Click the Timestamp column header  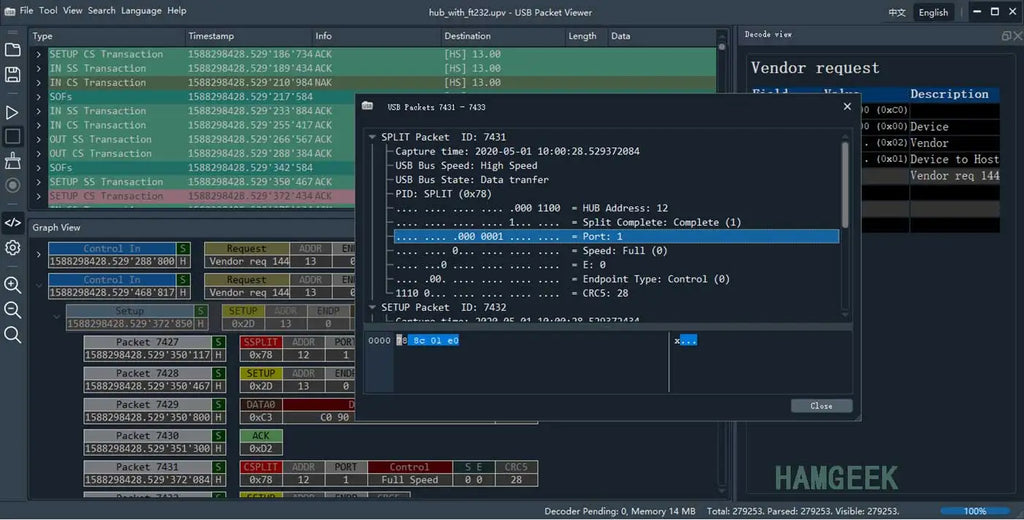coord(209,36)
